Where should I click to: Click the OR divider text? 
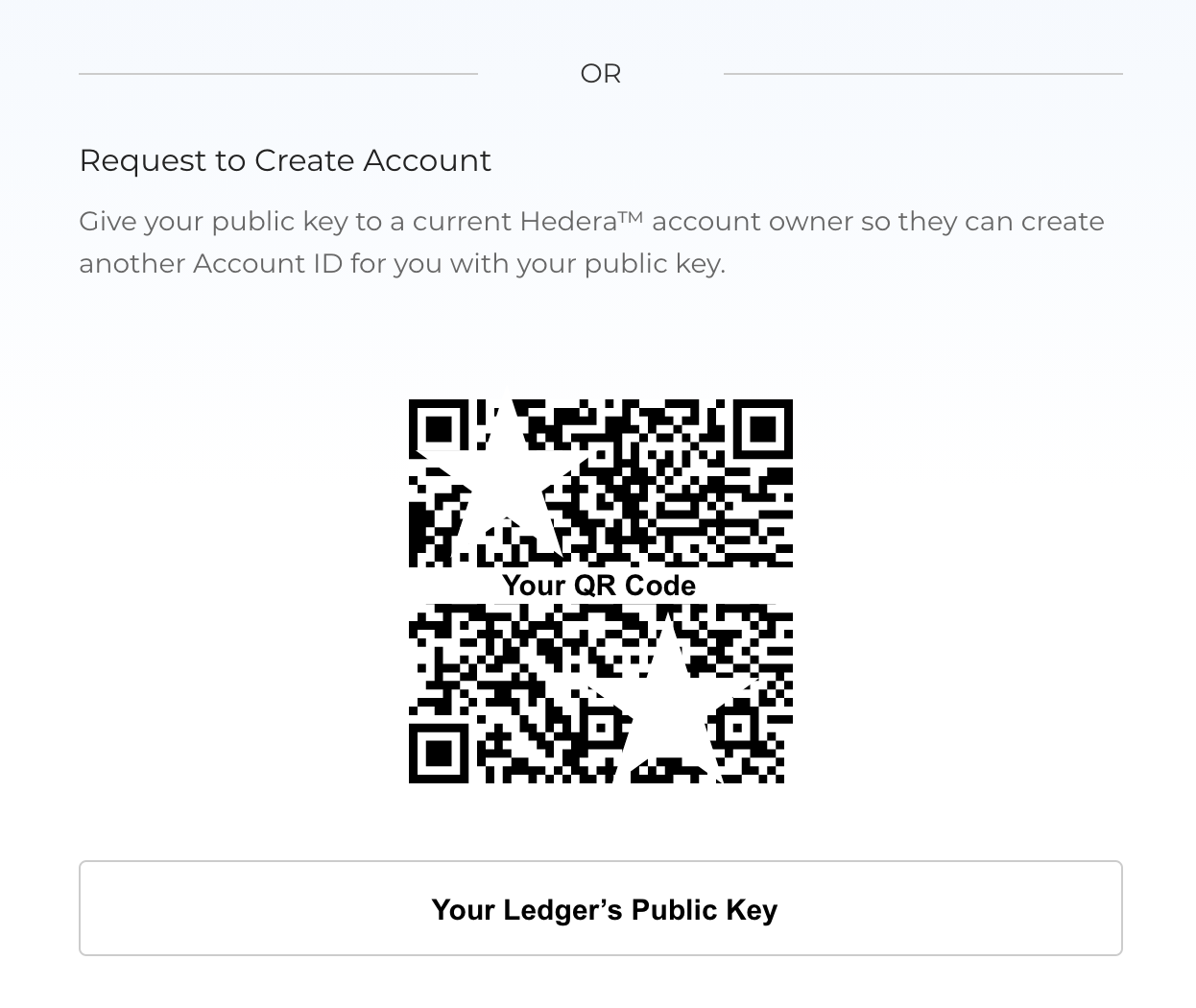[601, 74]
